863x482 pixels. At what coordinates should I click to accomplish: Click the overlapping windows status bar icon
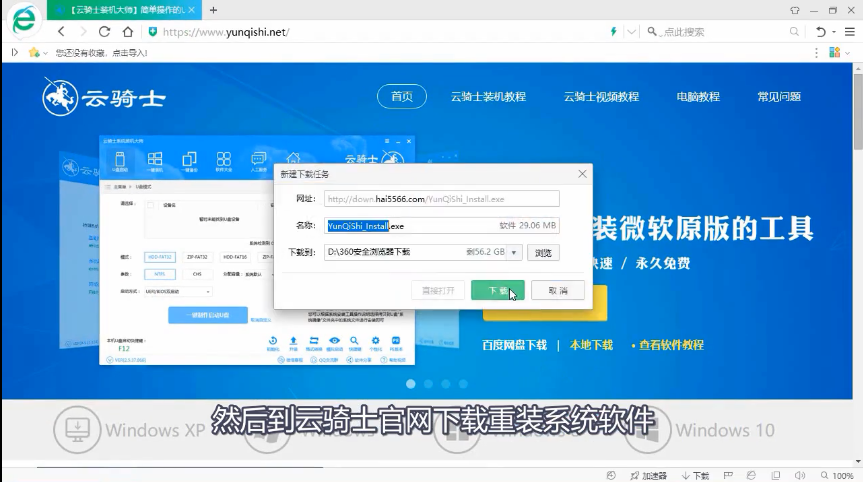click(x=775, y=475)
